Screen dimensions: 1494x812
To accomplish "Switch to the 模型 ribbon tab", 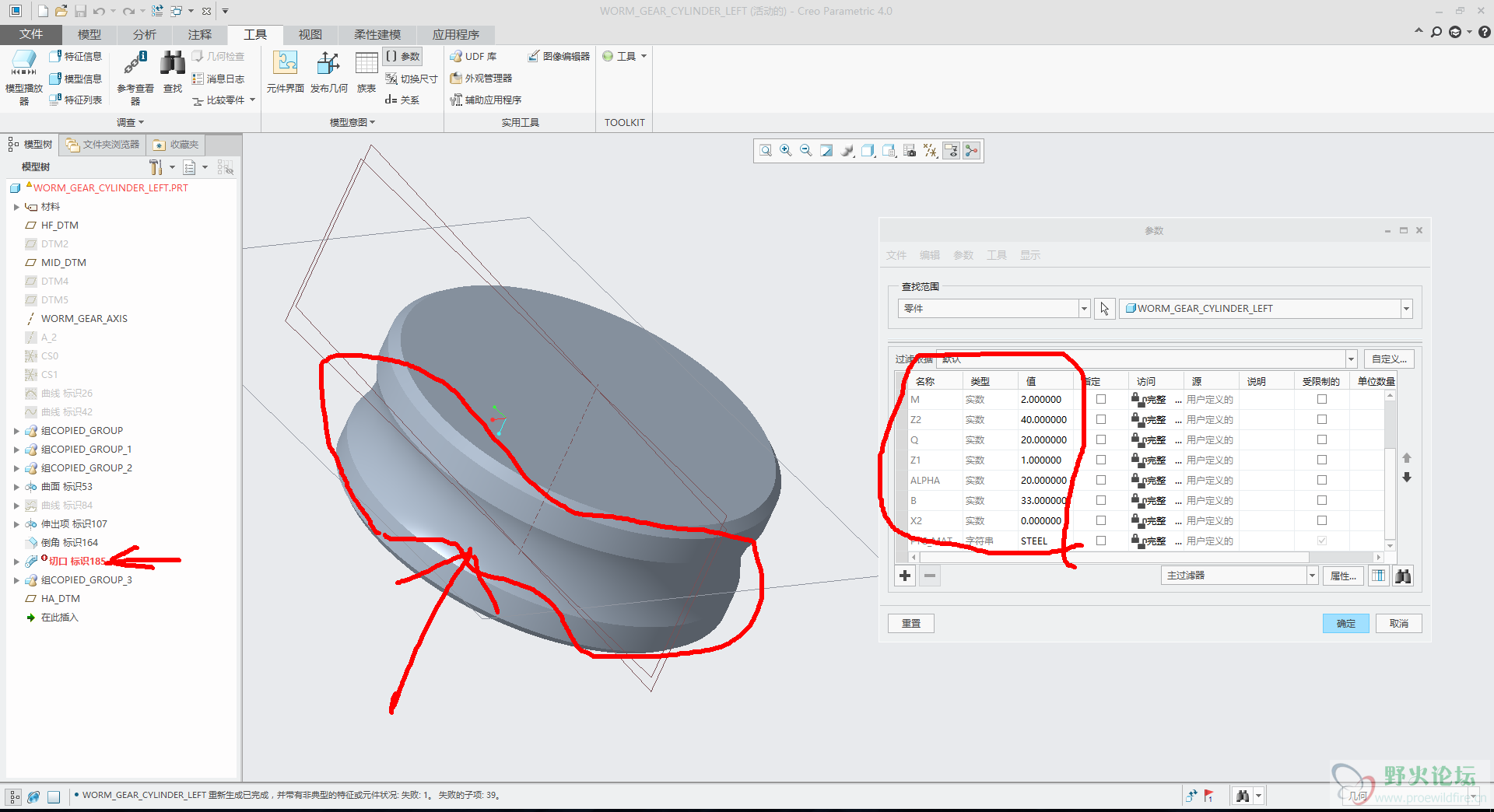I will tap(89, 34).
